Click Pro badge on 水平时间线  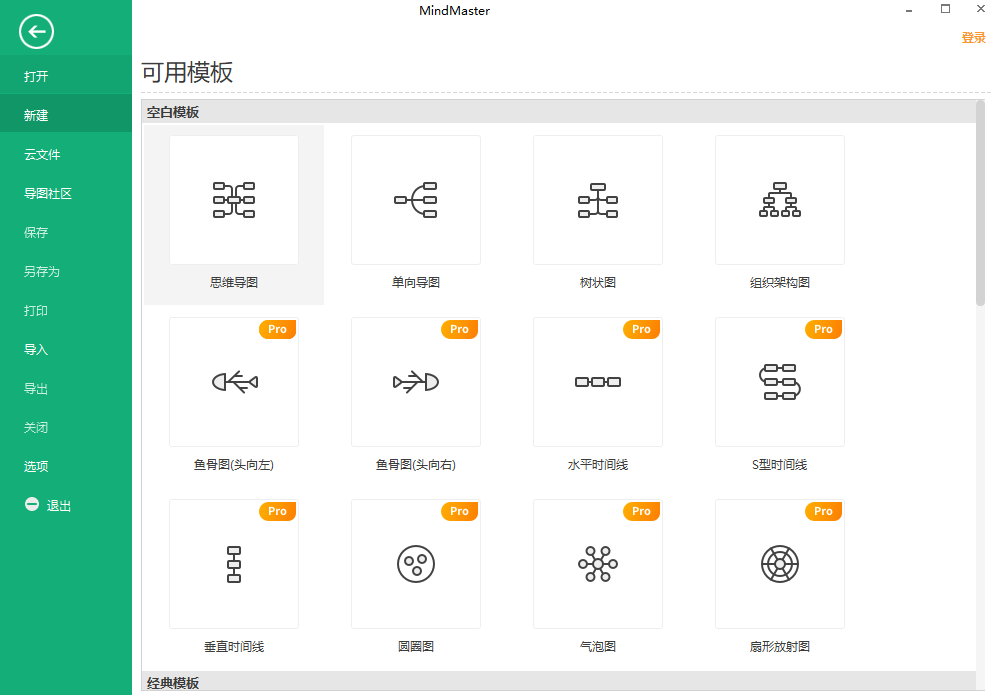click(x=642, y=329)
